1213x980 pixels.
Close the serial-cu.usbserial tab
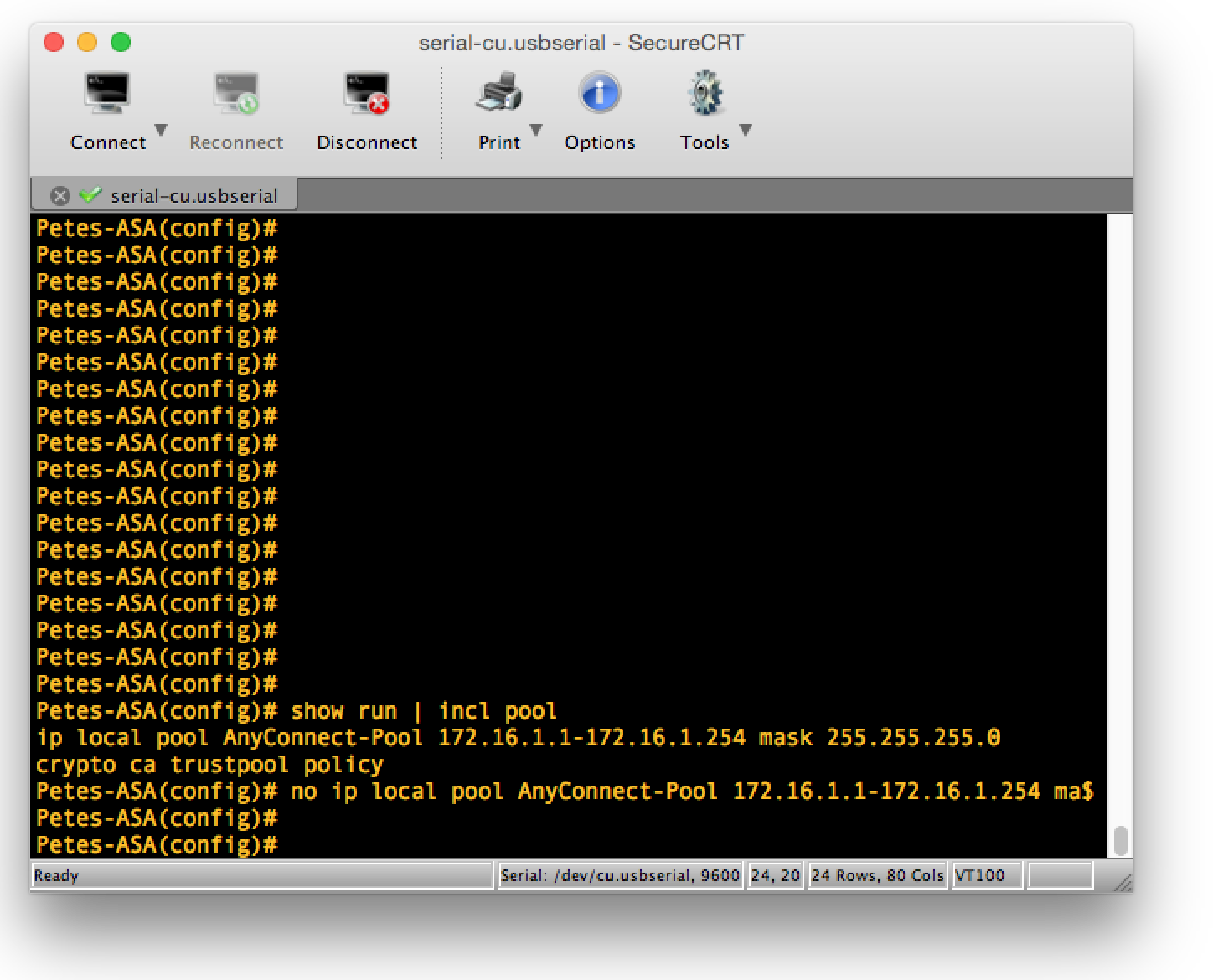pyautogui.click(x=59, y=195)
